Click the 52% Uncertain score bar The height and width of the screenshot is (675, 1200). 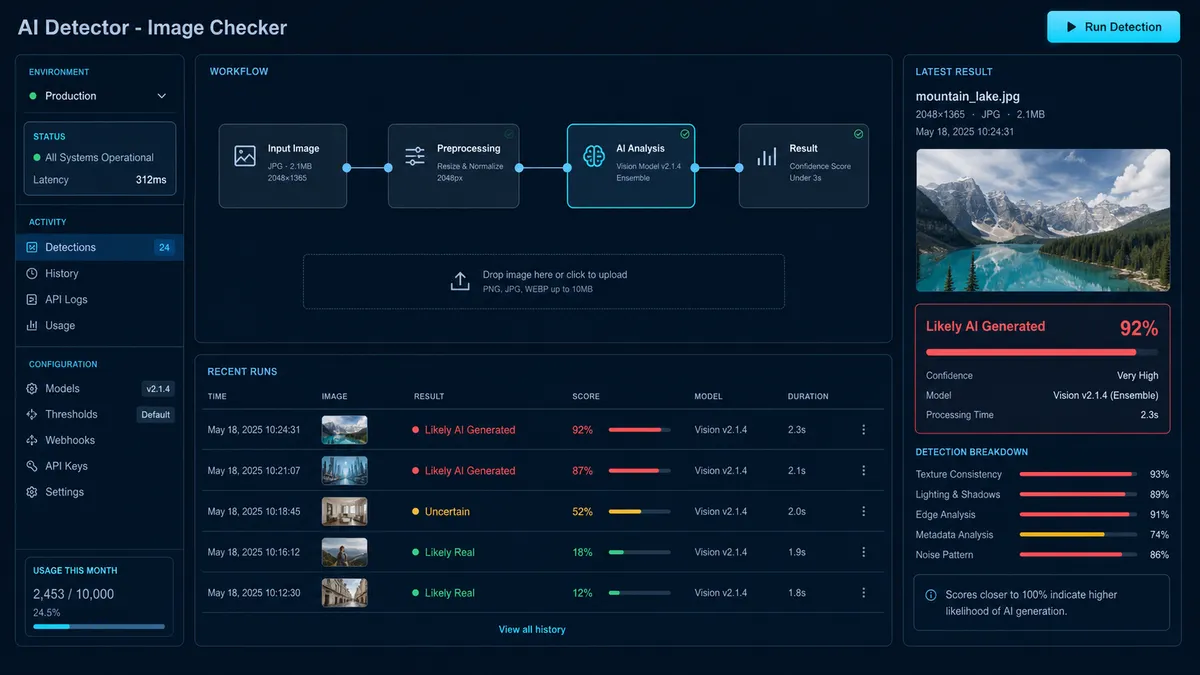click(x=639, y=511)
